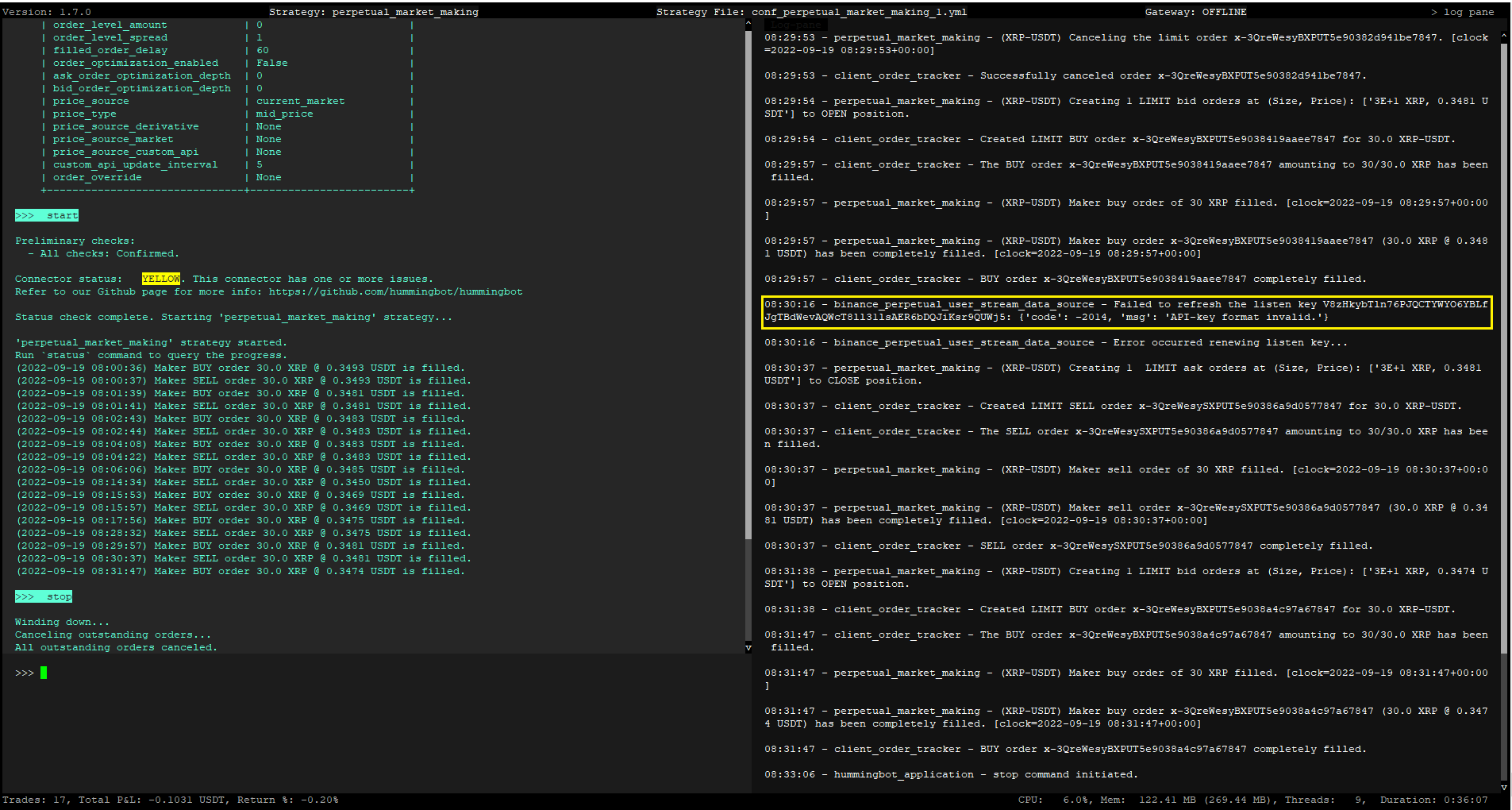Click the down scroll arrow on the log pane
1512x810 pixels.
1504,788
